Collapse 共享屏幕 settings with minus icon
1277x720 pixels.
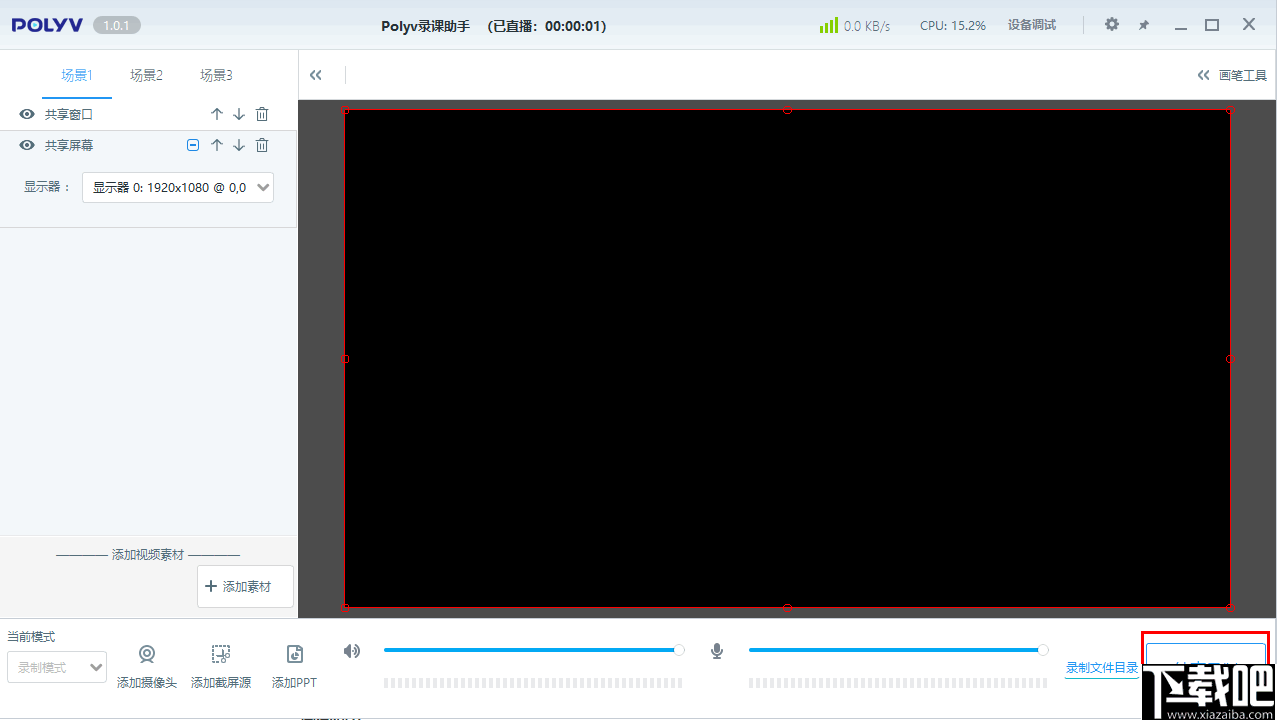(x=194, y=146)
